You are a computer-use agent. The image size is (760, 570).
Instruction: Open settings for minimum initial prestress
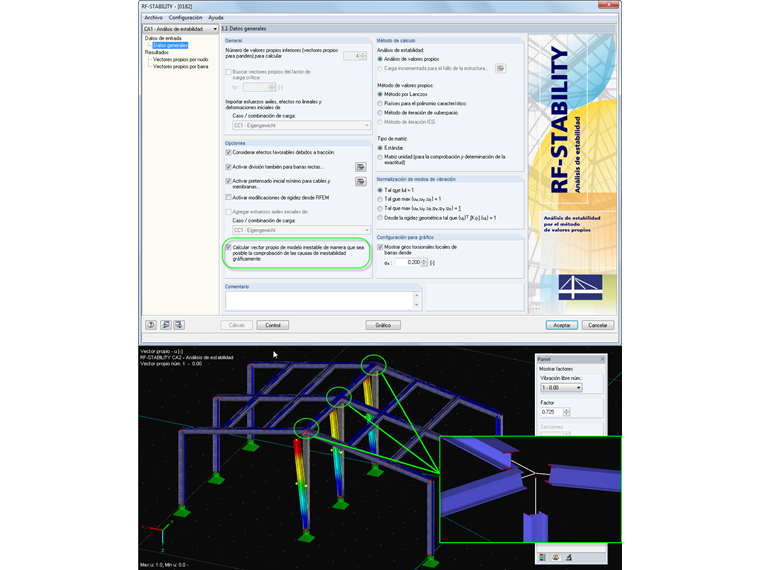pyautogui.click(x=361, y=182)
